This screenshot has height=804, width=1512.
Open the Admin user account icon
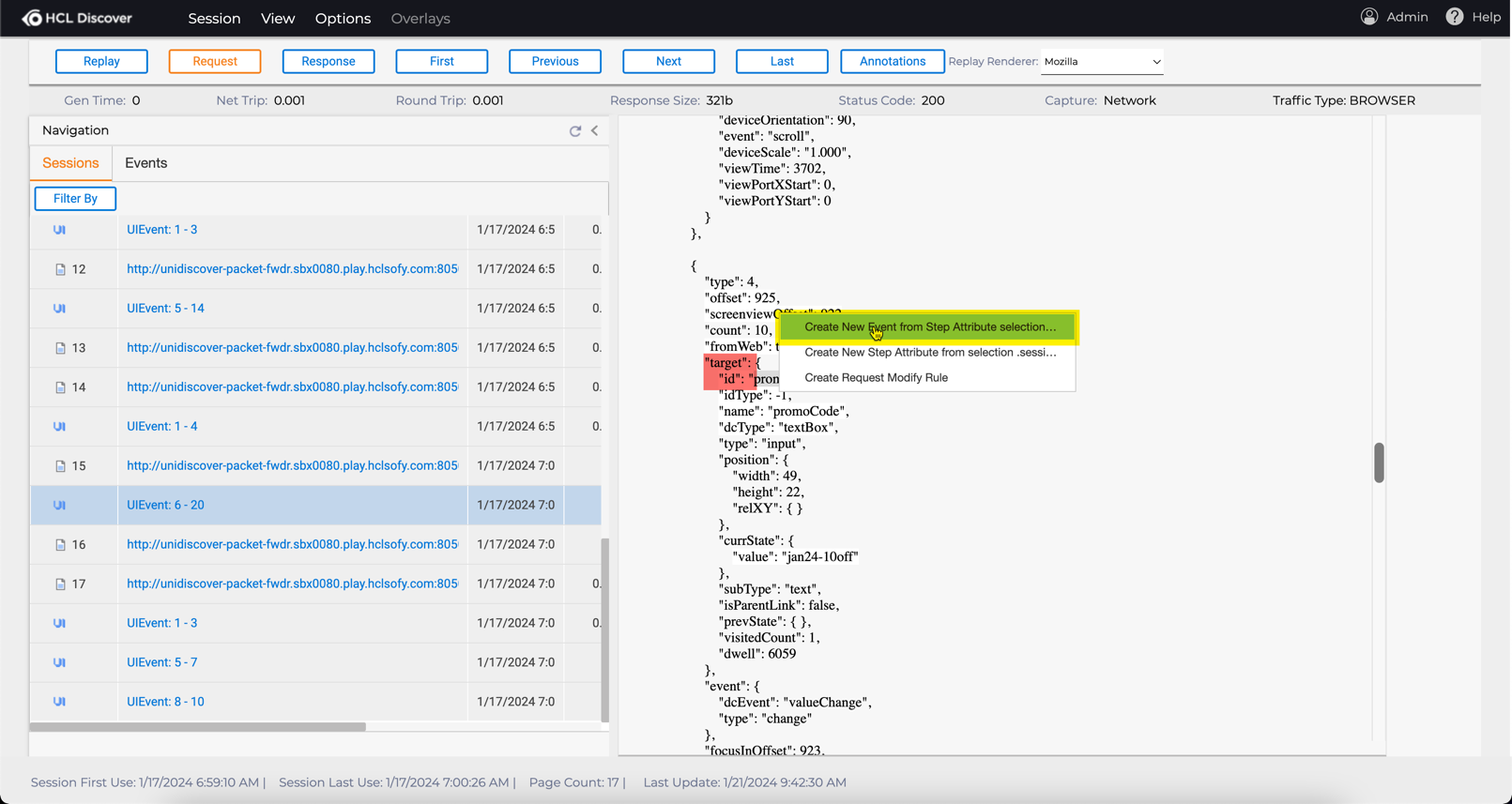pyautogui.click(x=1369, y=17)
